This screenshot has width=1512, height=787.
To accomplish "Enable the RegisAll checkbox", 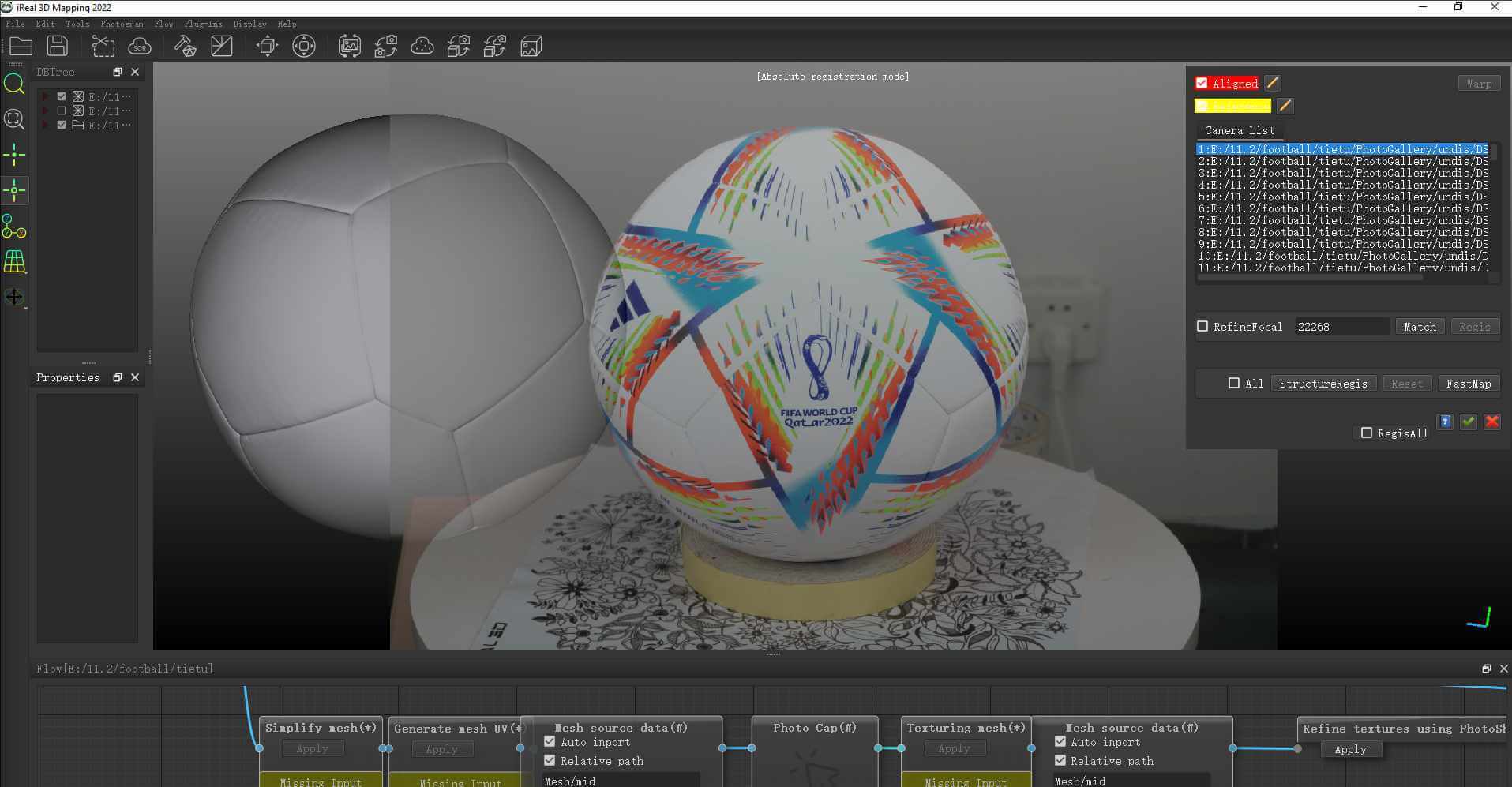I will pyautogui.click(x=1367, y=433).
